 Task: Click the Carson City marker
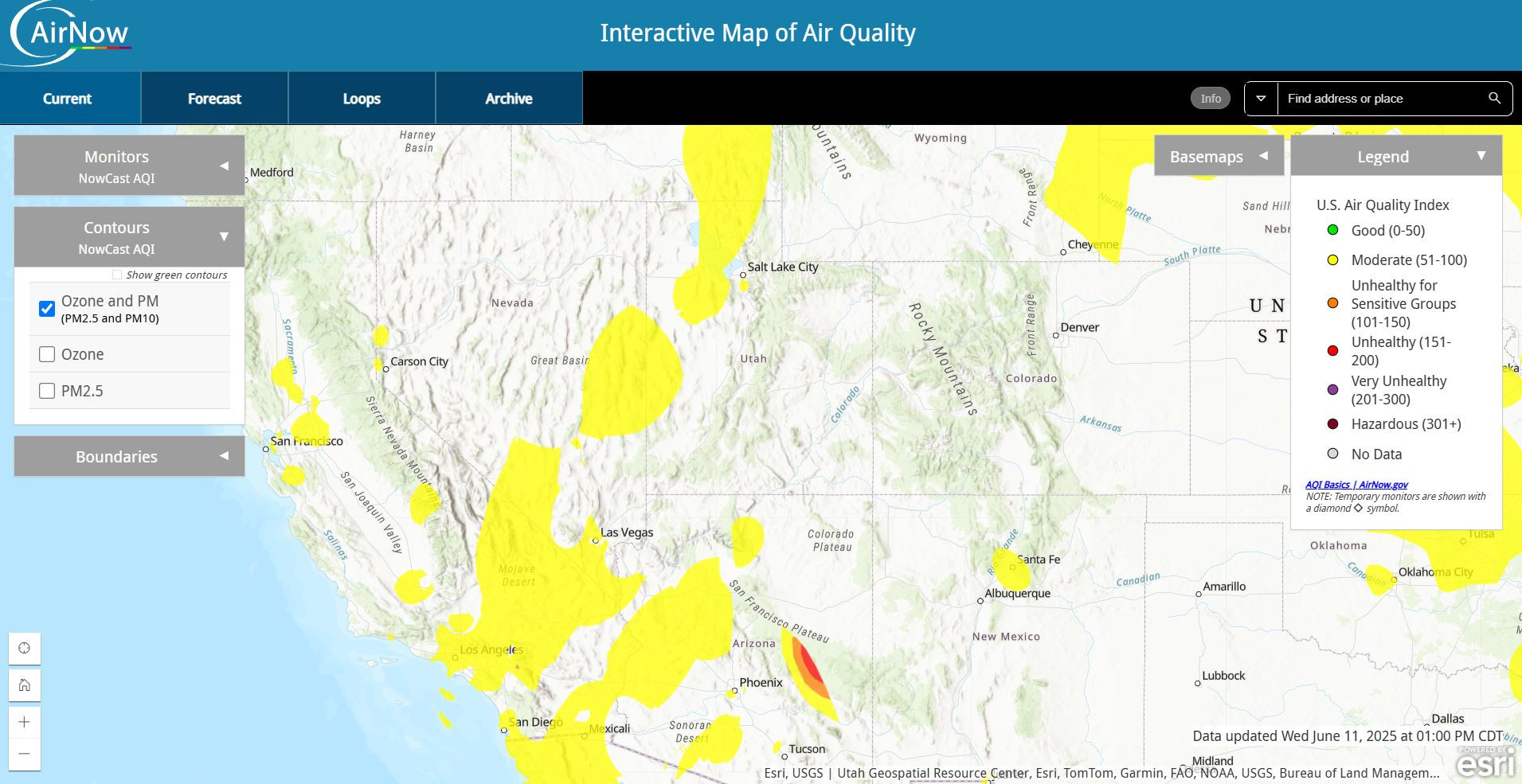click(386, 369)
